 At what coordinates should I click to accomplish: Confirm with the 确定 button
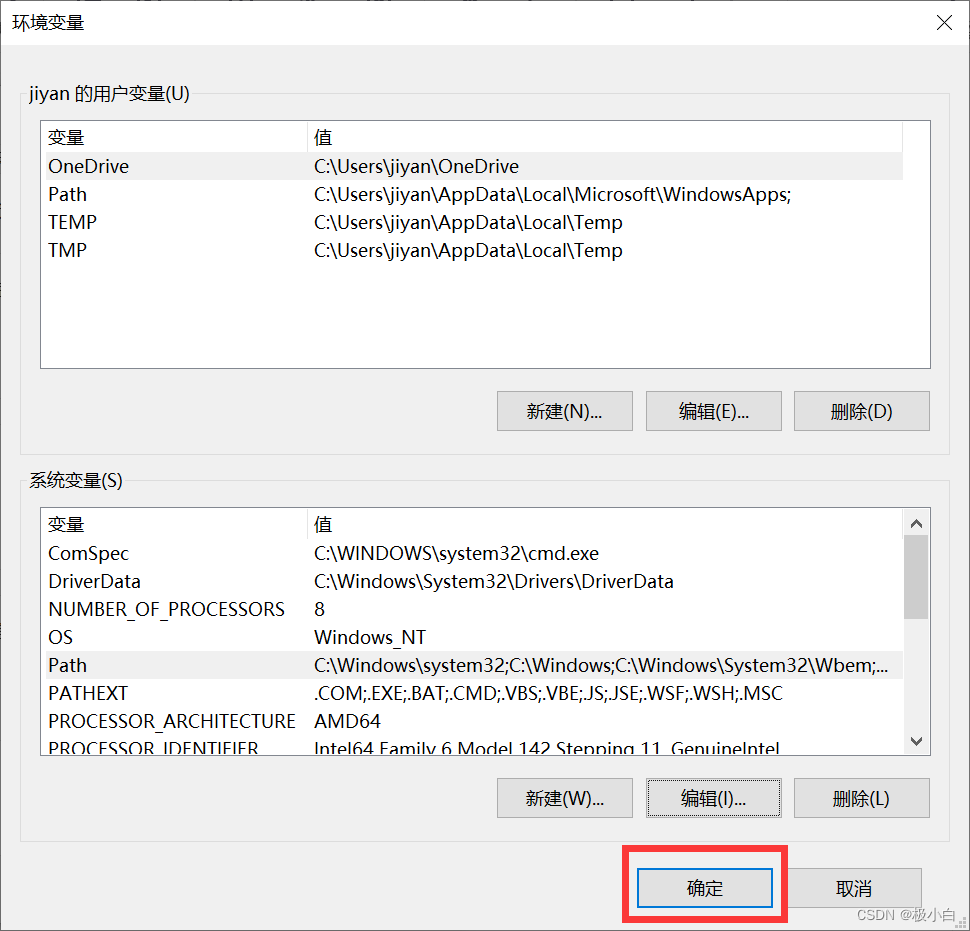pyautogui.click(x=705, y=888)
